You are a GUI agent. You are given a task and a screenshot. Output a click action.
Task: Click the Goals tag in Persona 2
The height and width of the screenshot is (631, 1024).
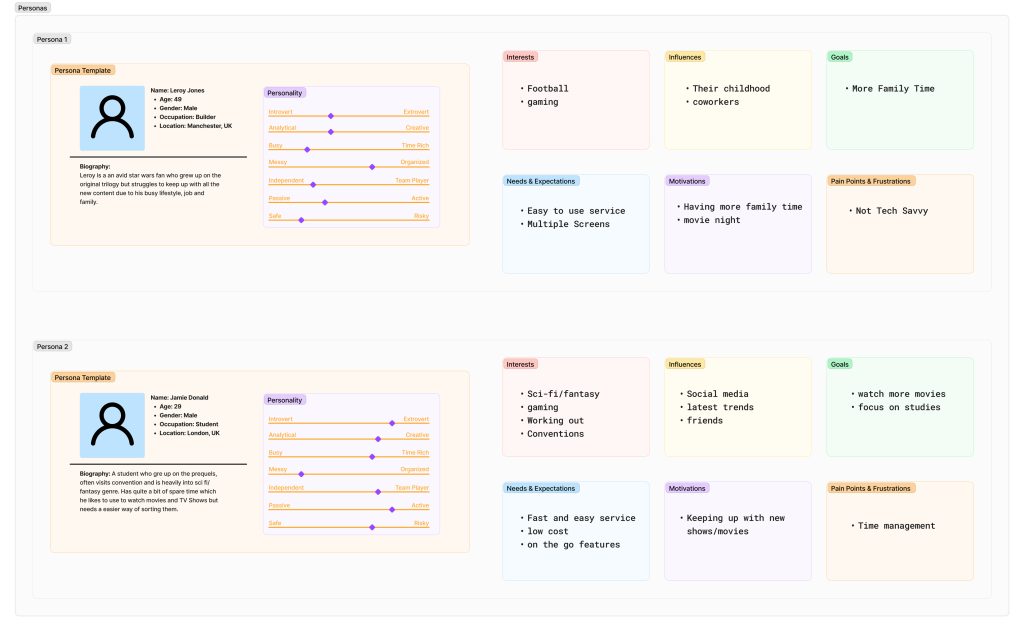pyautogui.click(x=840, y=364)
